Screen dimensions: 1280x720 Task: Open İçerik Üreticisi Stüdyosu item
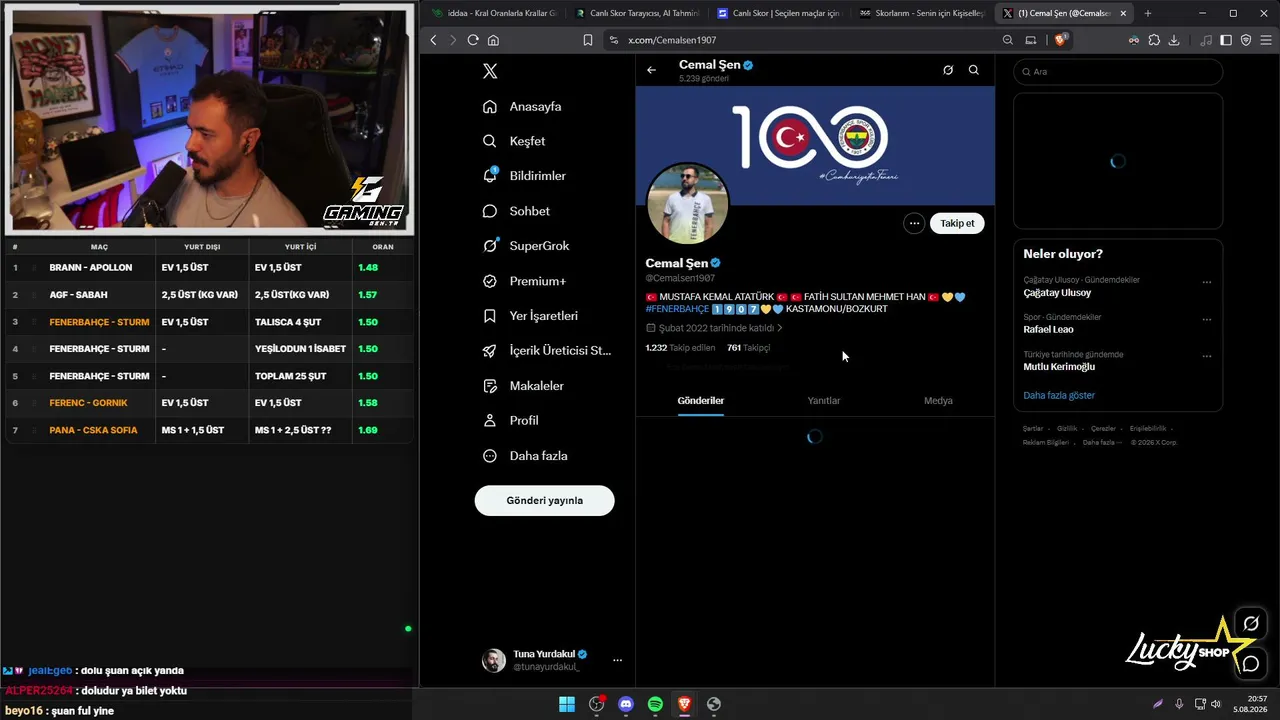click(546, 351)
